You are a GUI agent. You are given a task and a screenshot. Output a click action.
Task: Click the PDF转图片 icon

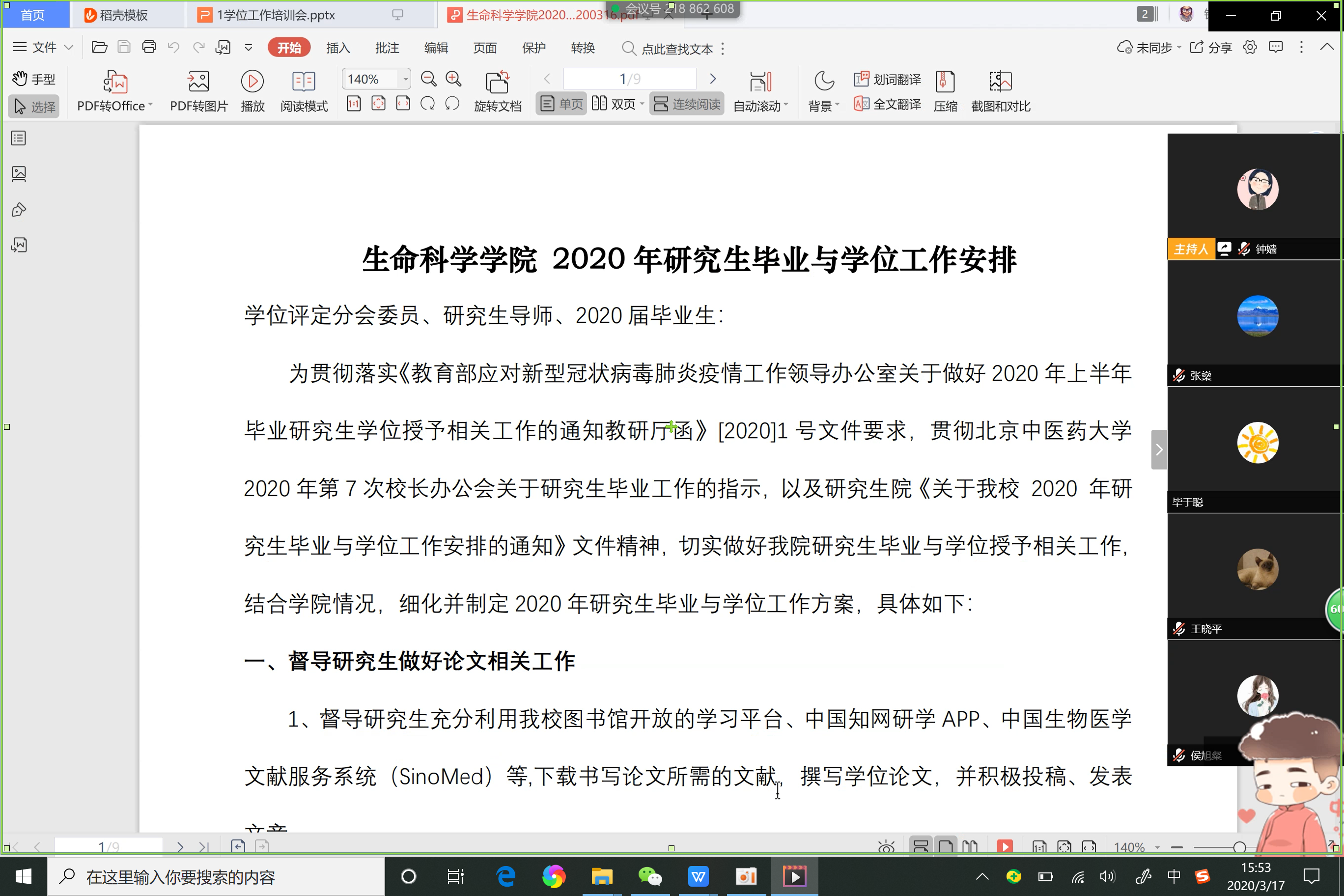click(x=198, y=82)
